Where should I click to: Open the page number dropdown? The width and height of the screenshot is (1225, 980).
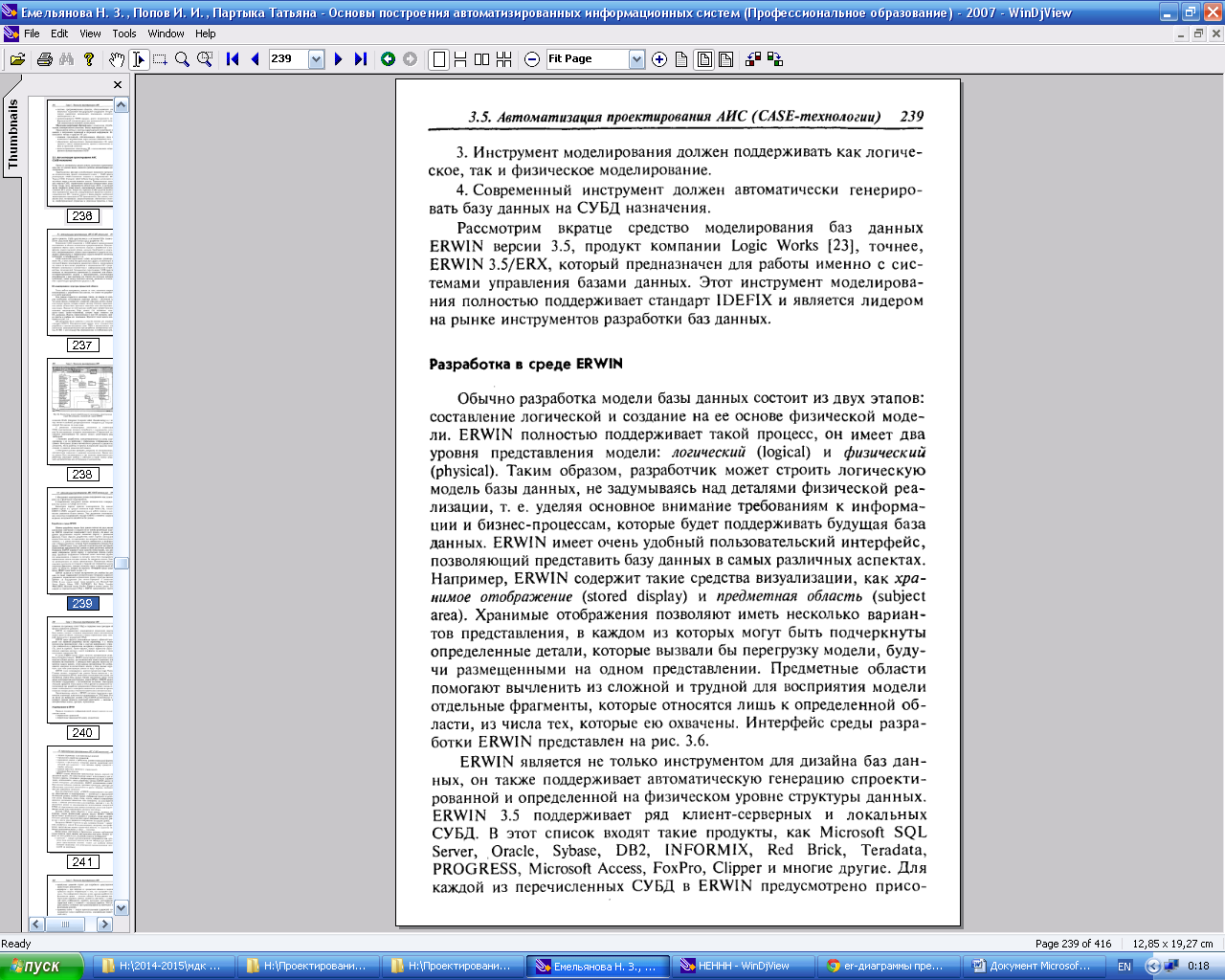click(317, 59)
